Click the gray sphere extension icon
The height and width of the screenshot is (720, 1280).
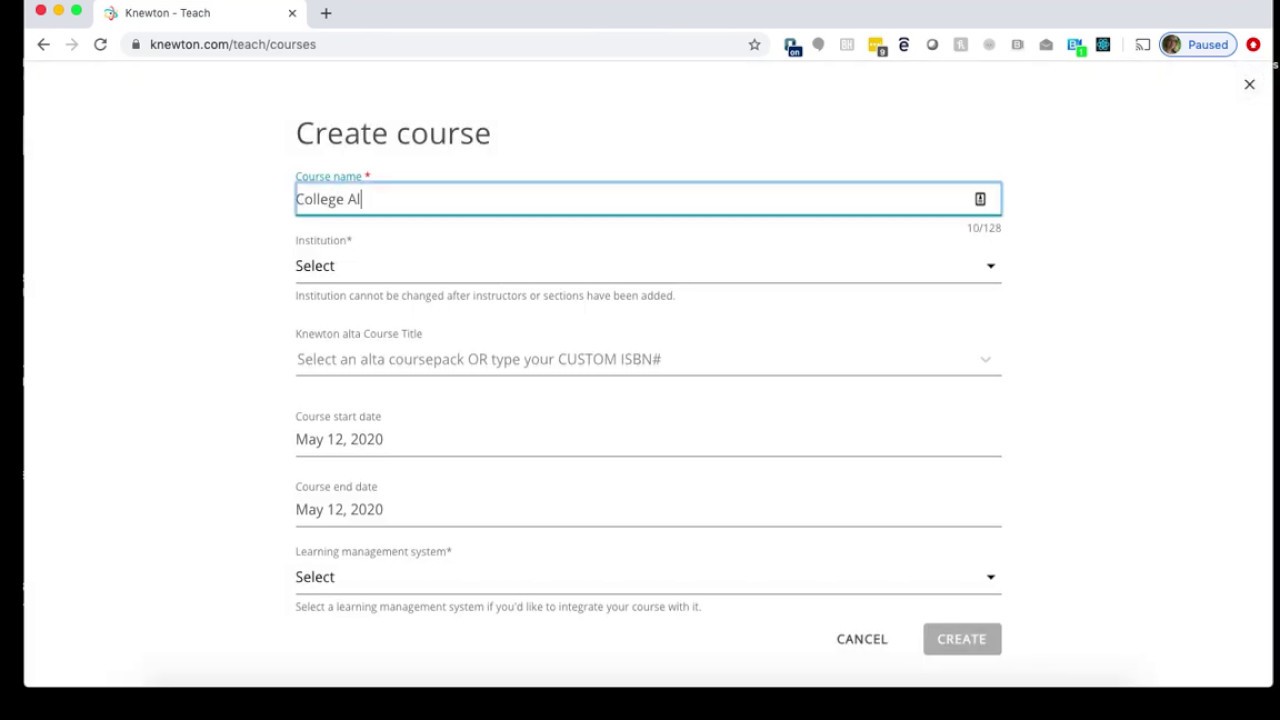(932, 44)
